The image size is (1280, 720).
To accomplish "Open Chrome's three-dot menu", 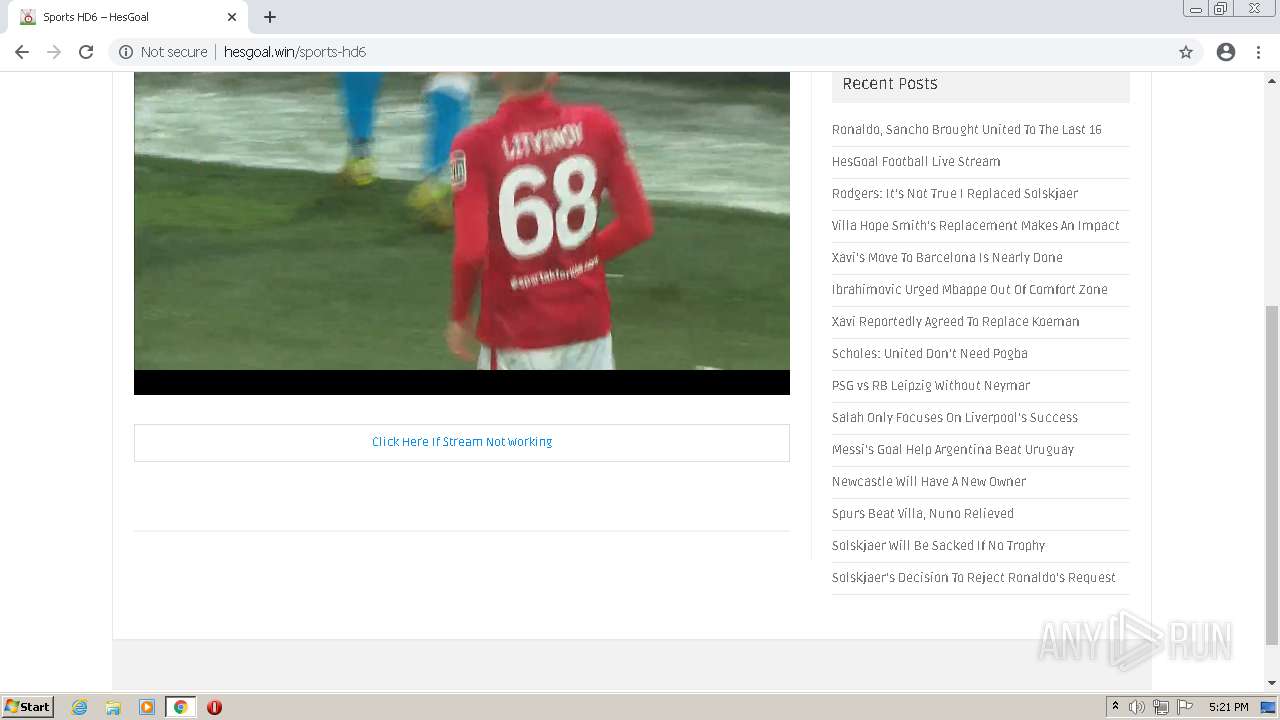I will 1258,52.
